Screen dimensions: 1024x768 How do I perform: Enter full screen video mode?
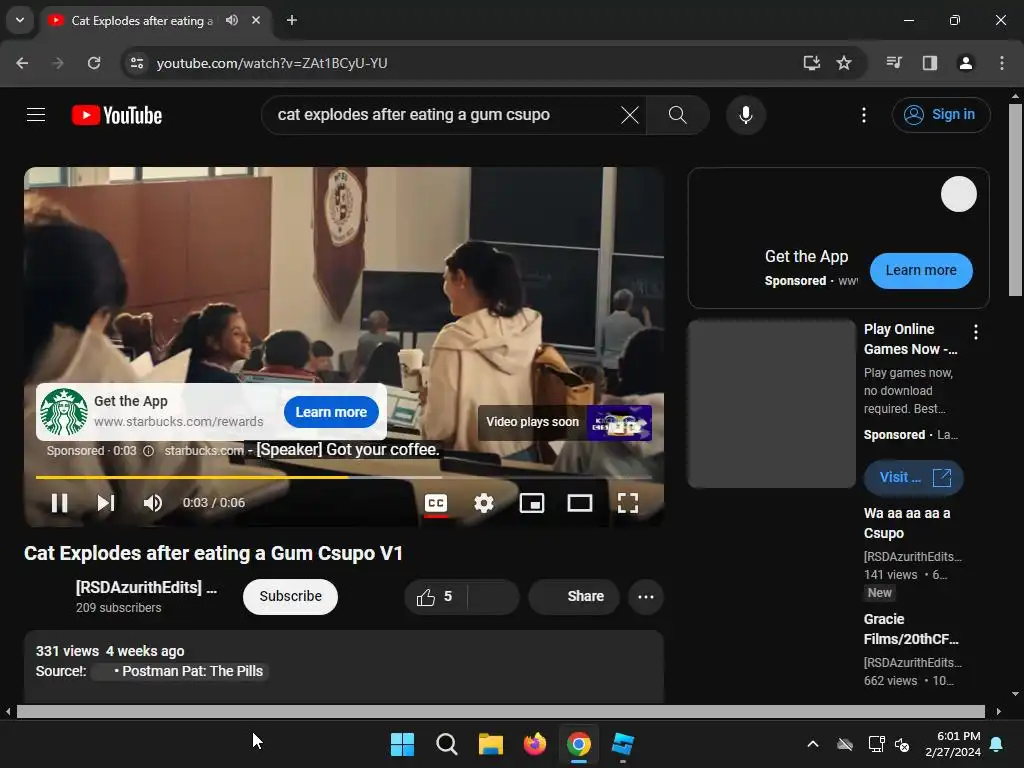click(628, 503)
